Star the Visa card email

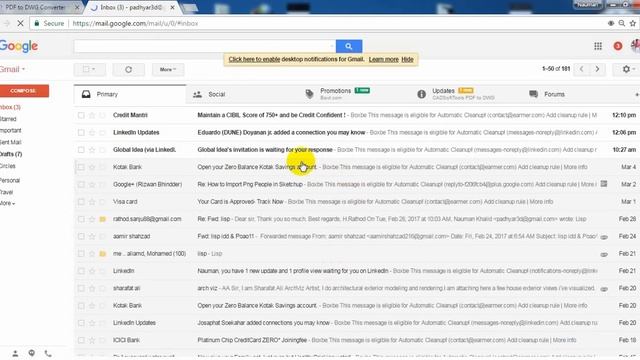92,202
